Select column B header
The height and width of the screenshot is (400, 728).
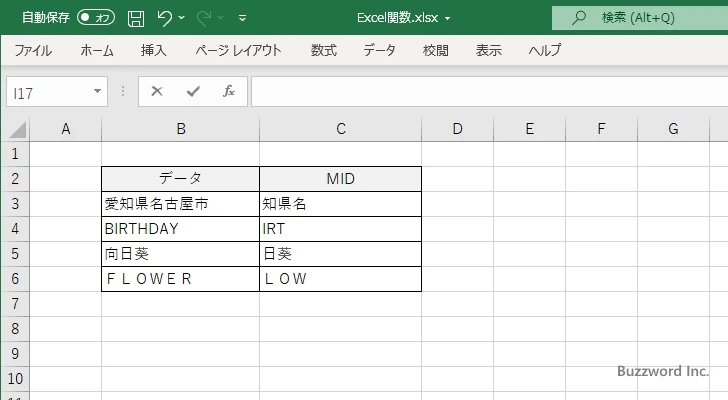point(180,128)
